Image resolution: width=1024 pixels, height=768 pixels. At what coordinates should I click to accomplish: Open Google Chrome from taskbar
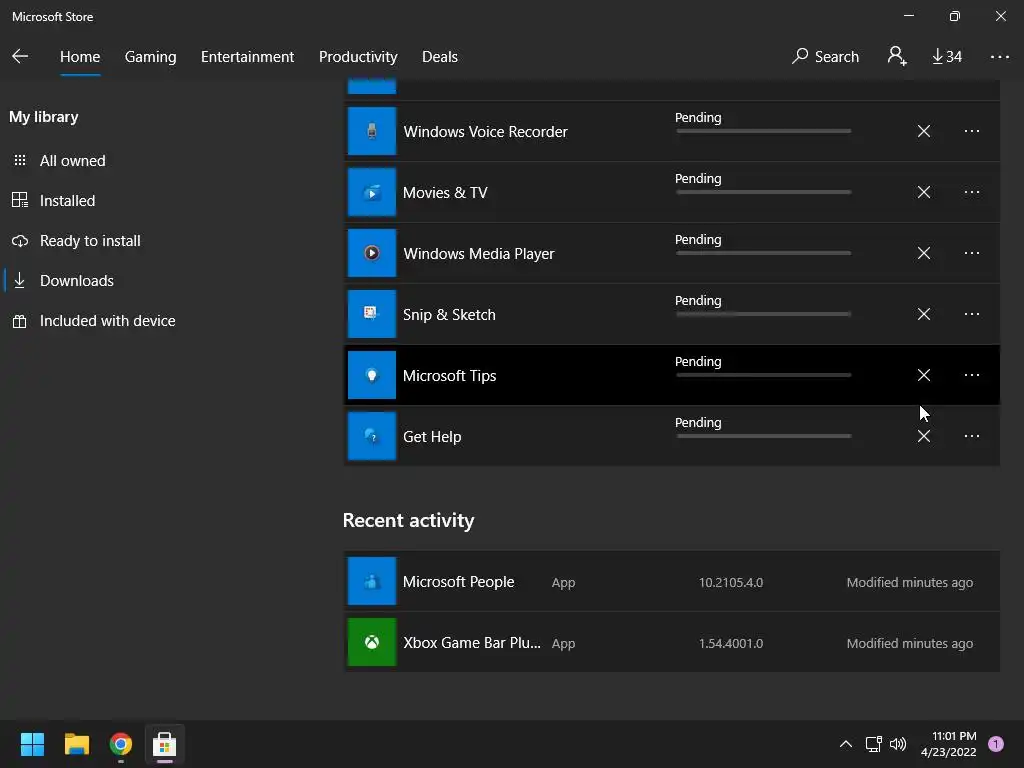tap(121, 744)
